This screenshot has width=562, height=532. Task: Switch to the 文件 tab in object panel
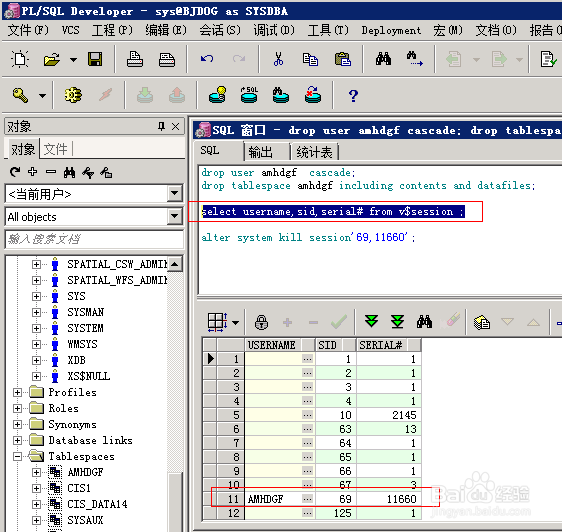click(x=56, y=149)
